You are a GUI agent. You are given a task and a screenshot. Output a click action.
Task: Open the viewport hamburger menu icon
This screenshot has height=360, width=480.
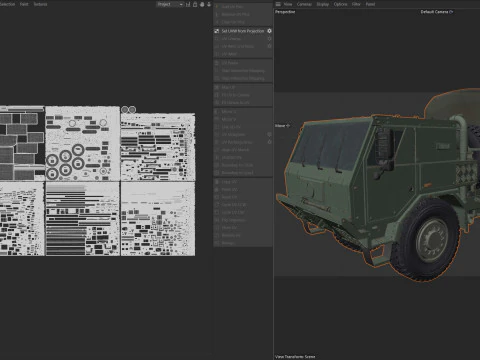click(x=278, y=4)
